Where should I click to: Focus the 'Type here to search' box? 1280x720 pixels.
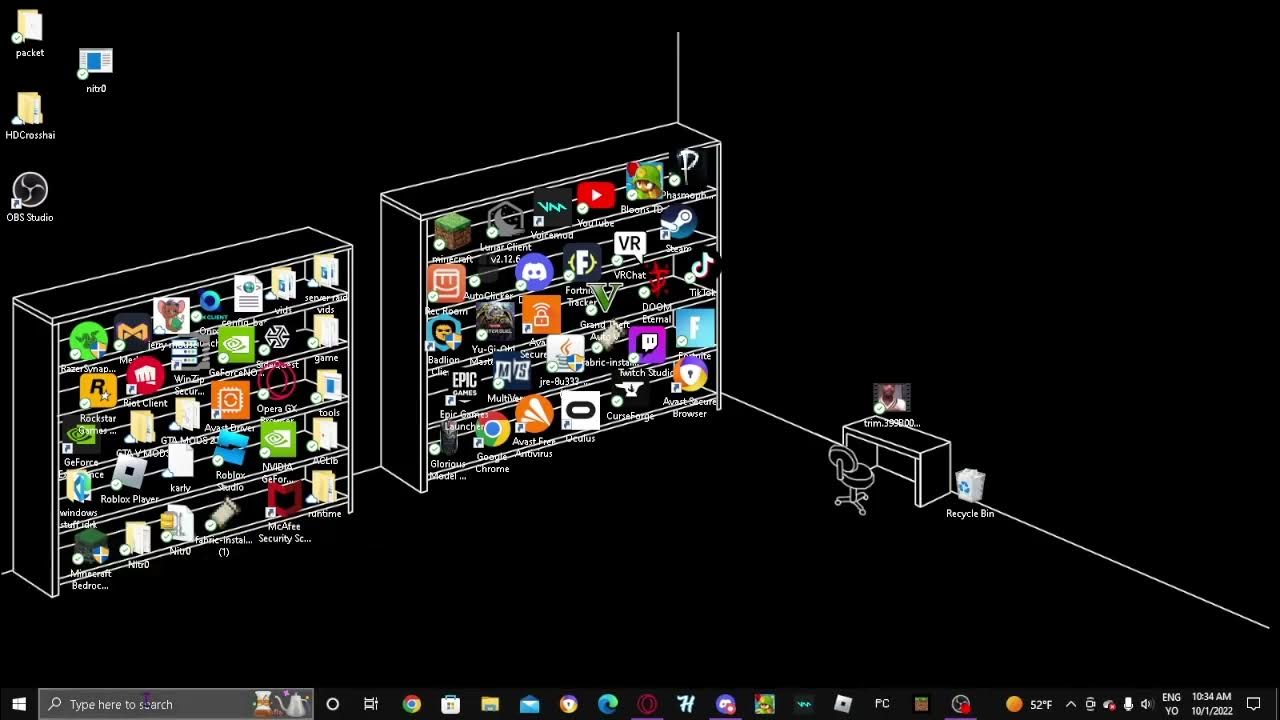176,704
